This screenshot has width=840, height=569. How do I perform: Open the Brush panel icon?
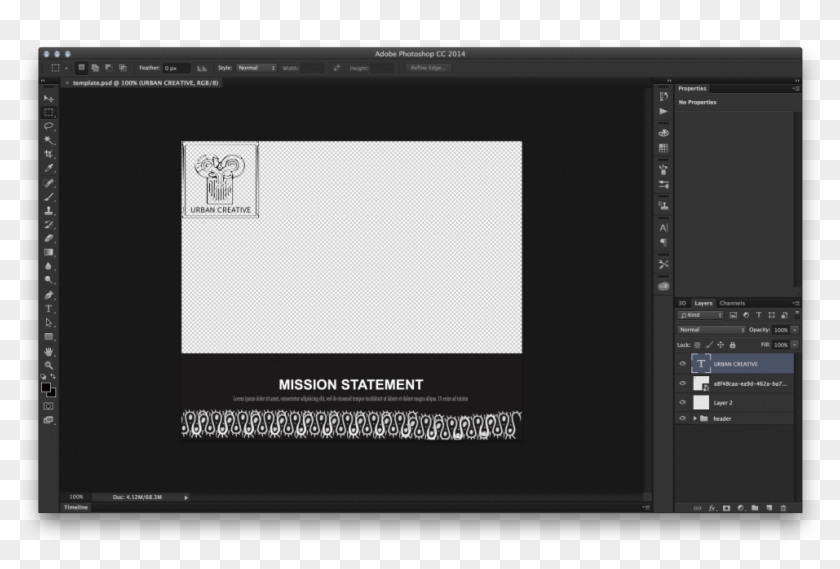[x=664, y=170]
